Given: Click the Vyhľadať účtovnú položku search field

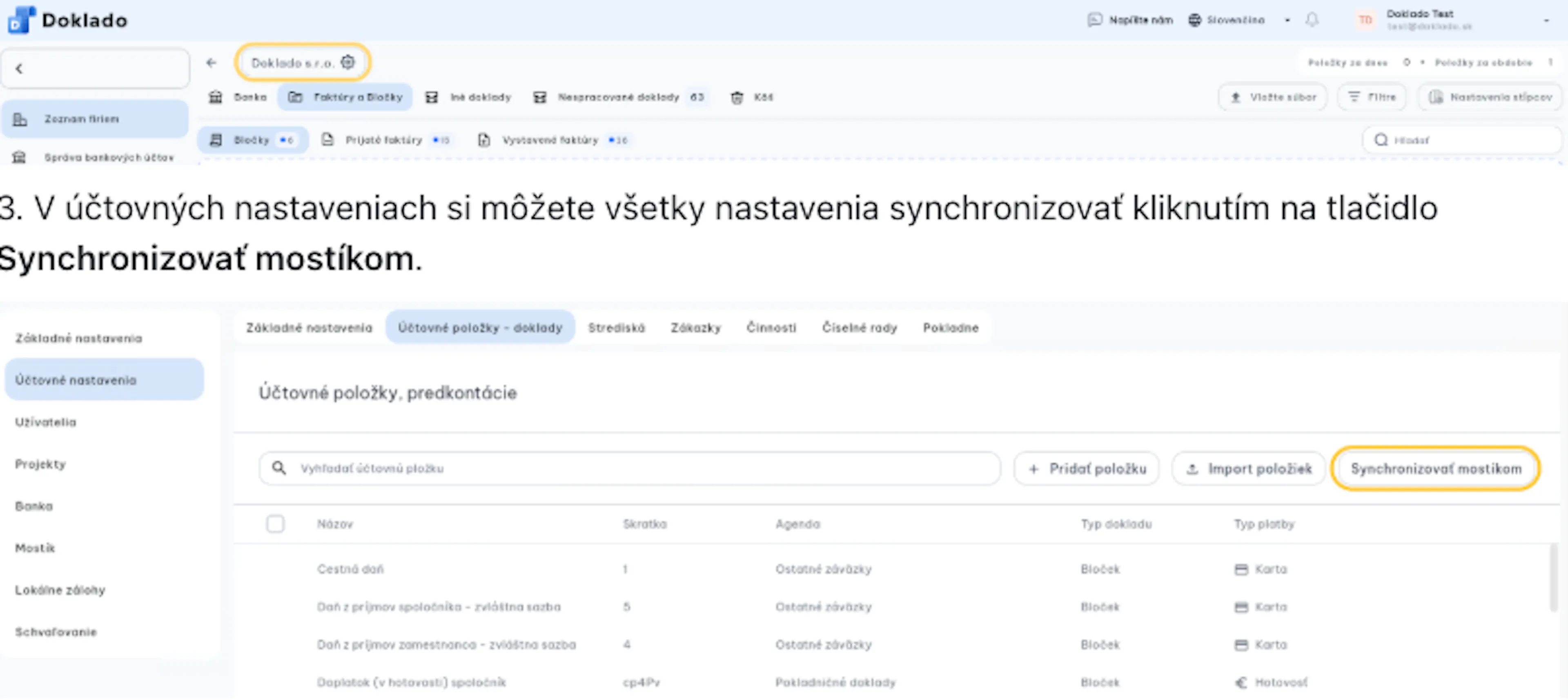Looking at the screenshot, I should click(629, 468).
